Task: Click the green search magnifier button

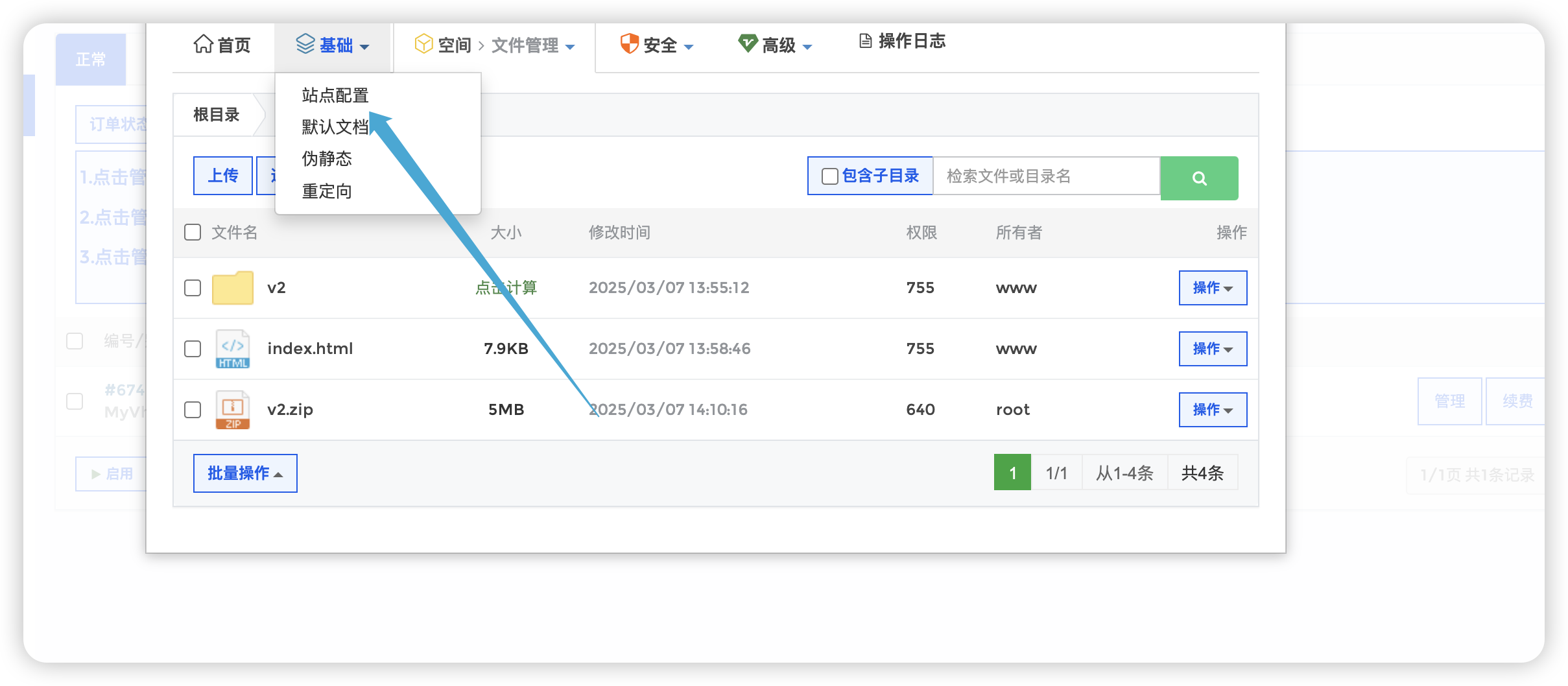Action: pyautogui.click(x=1199, y=178)
